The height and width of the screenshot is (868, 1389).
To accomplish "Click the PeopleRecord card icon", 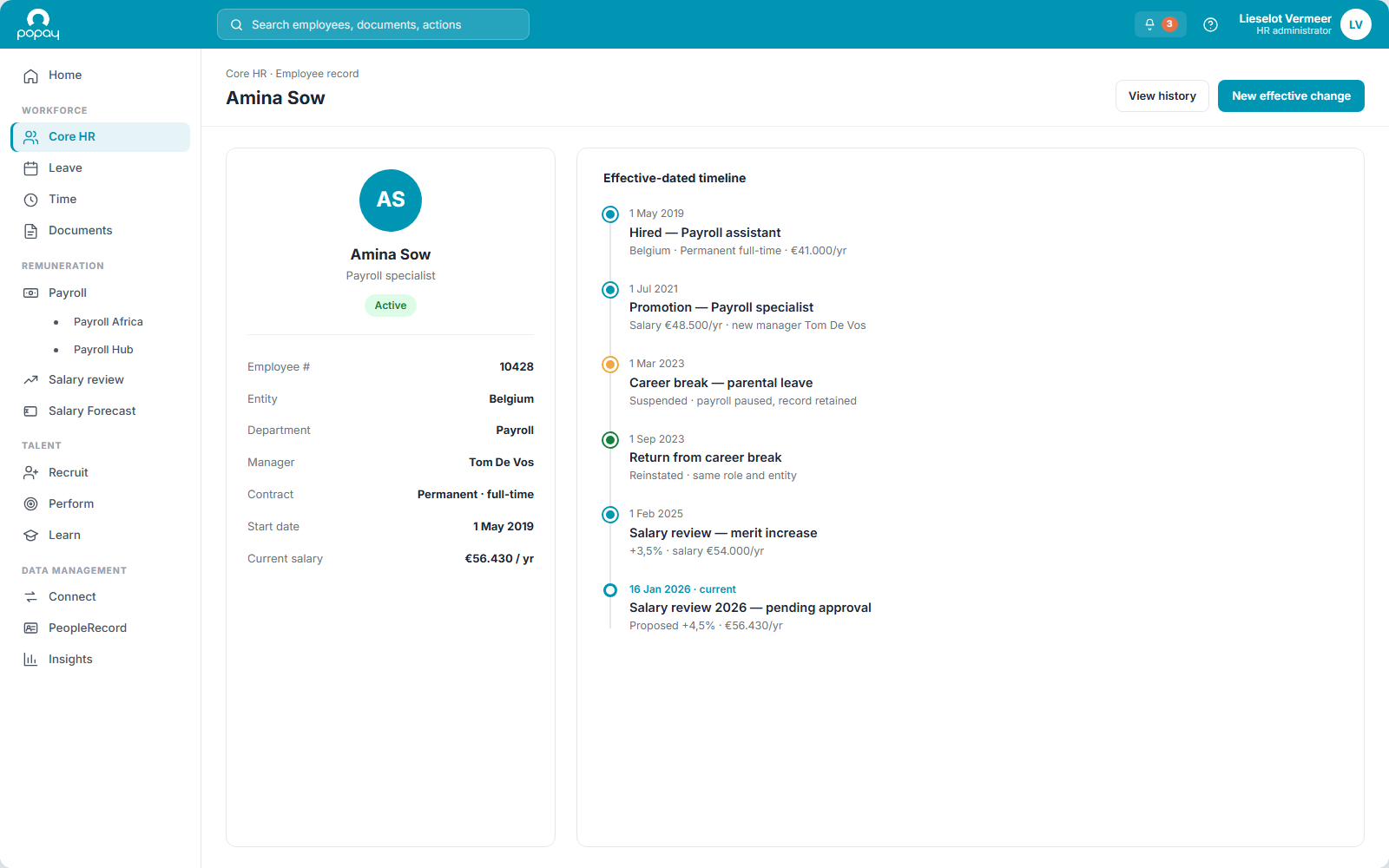I will [31, 628].
